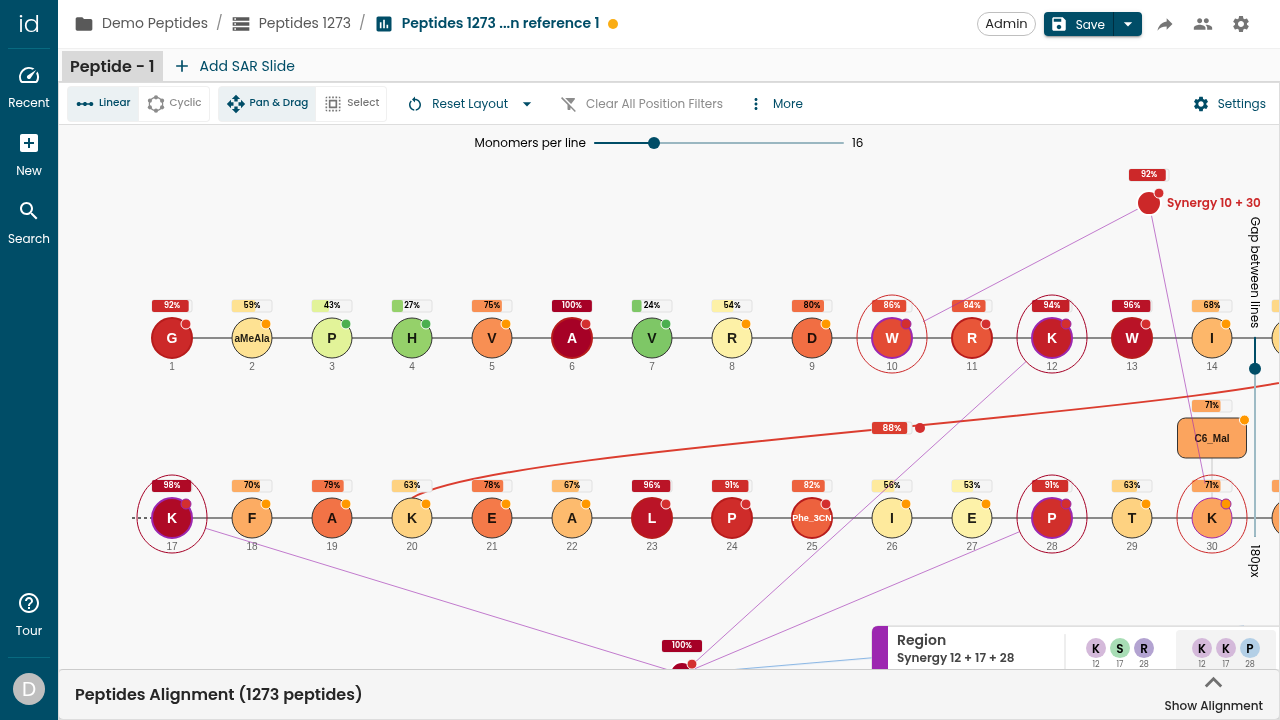Click the Admin role badge
The width and height of the screenshot is (1280, 720).
tap(1006, 24)
